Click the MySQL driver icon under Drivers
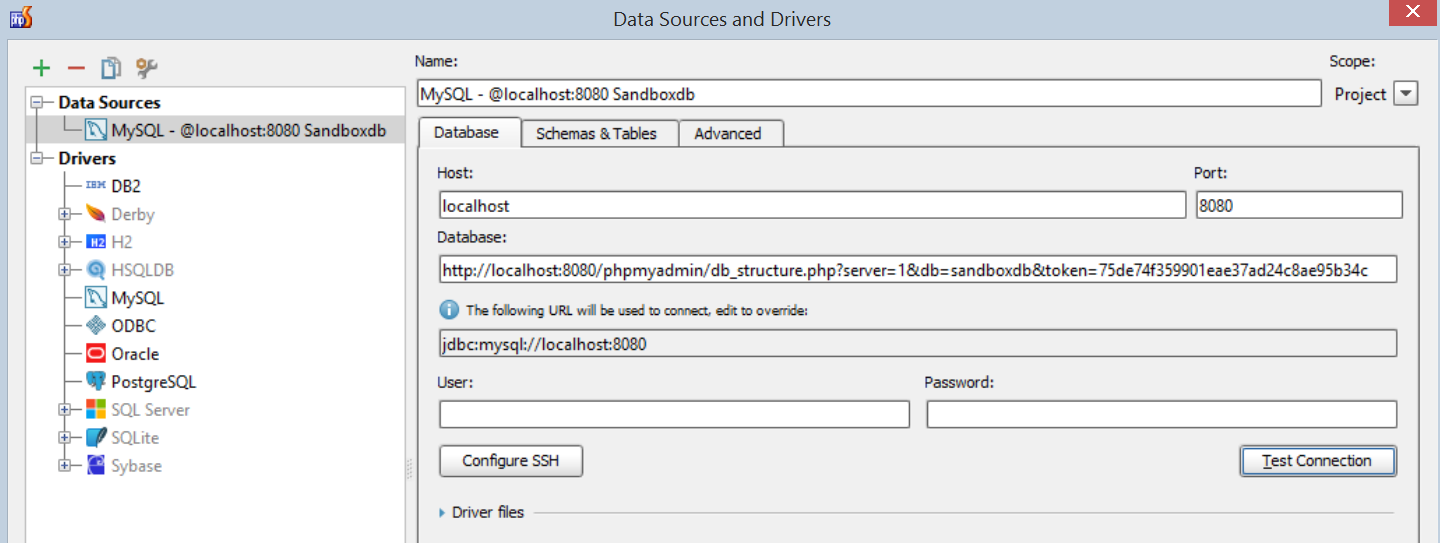The width and height of the screenshot is (1440, 543). point(96,298)
